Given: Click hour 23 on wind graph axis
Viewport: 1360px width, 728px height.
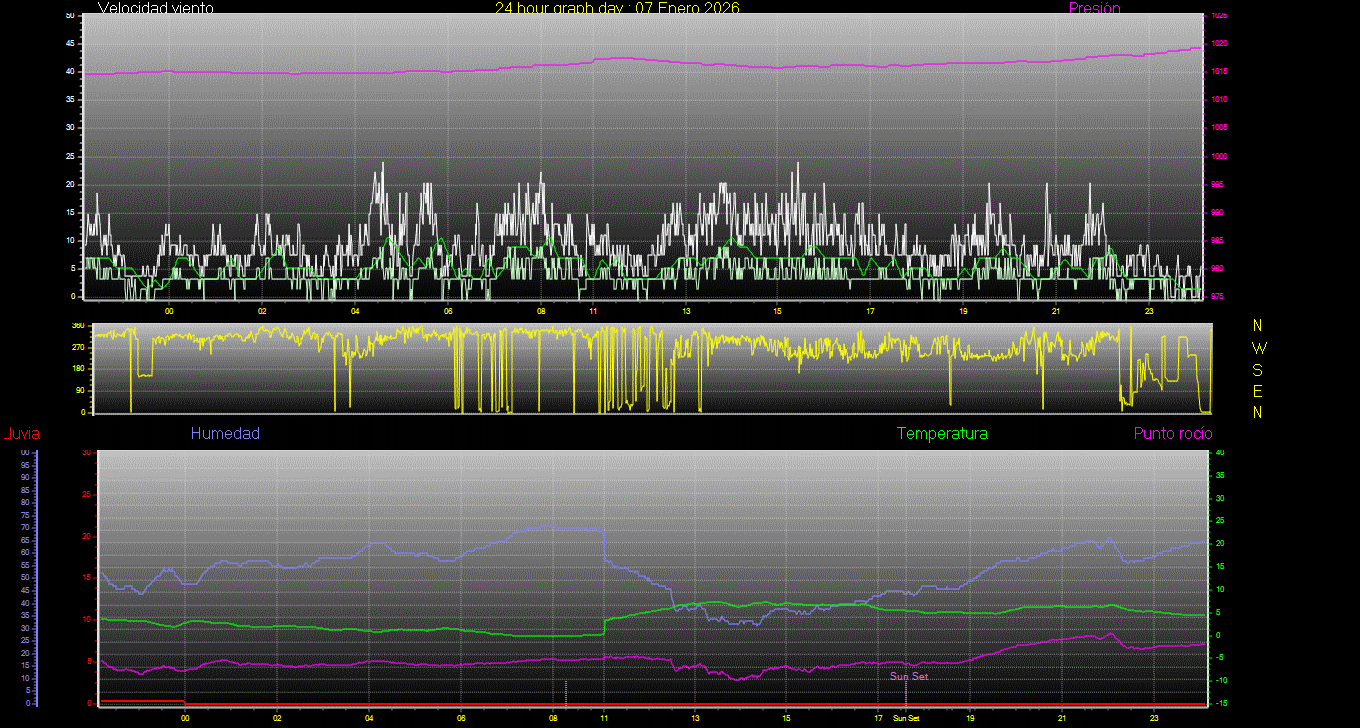Looking at the screenshot, I should (1149, 312).
